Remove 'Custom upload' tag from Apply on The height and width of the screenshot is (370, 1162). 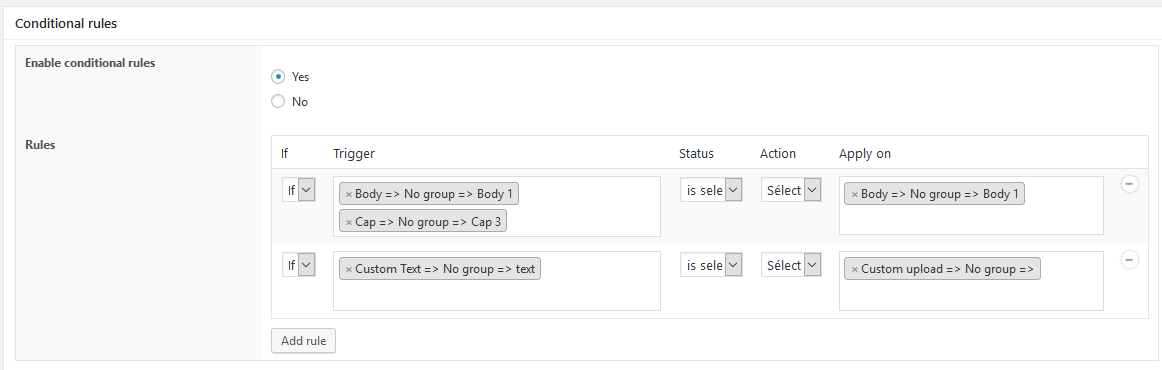[854, 269]
